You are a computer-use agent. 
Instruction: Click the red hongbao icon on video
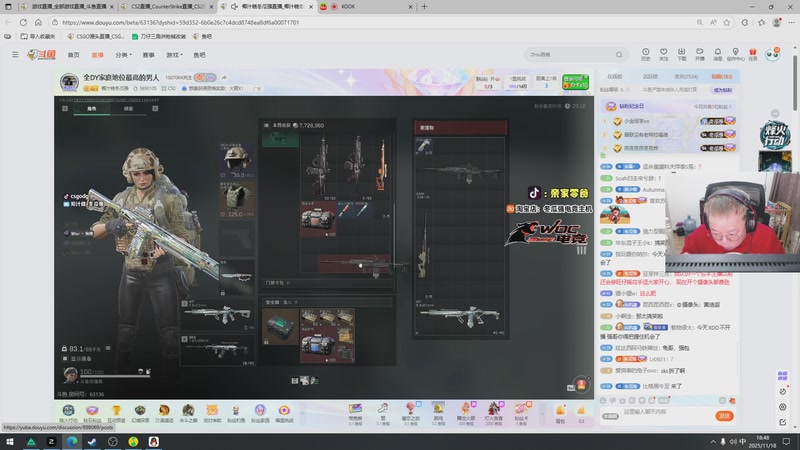point(581,384)
